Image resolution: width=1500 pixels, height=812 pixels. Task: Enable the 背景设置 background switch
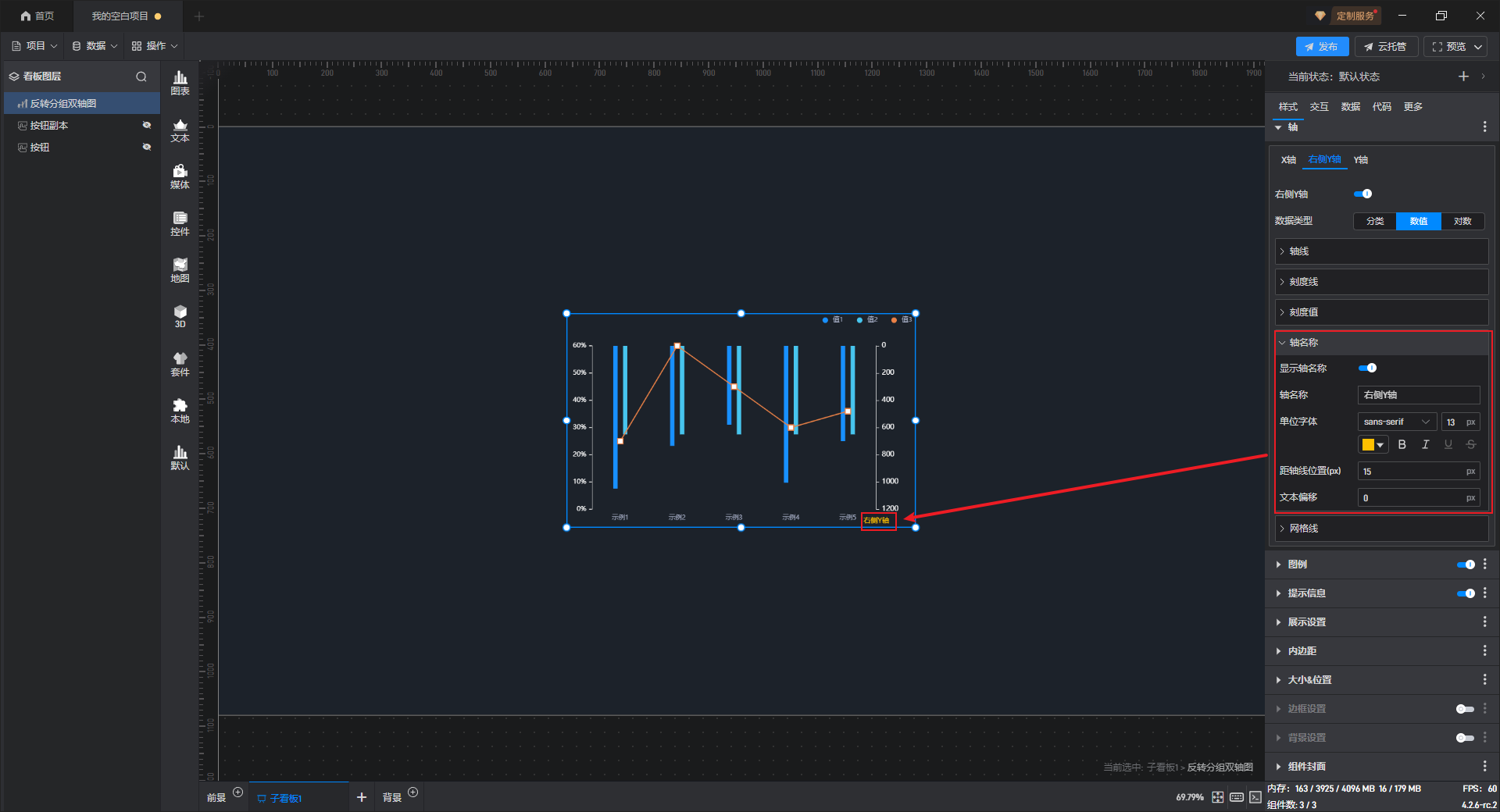[x=1466, y=738]
